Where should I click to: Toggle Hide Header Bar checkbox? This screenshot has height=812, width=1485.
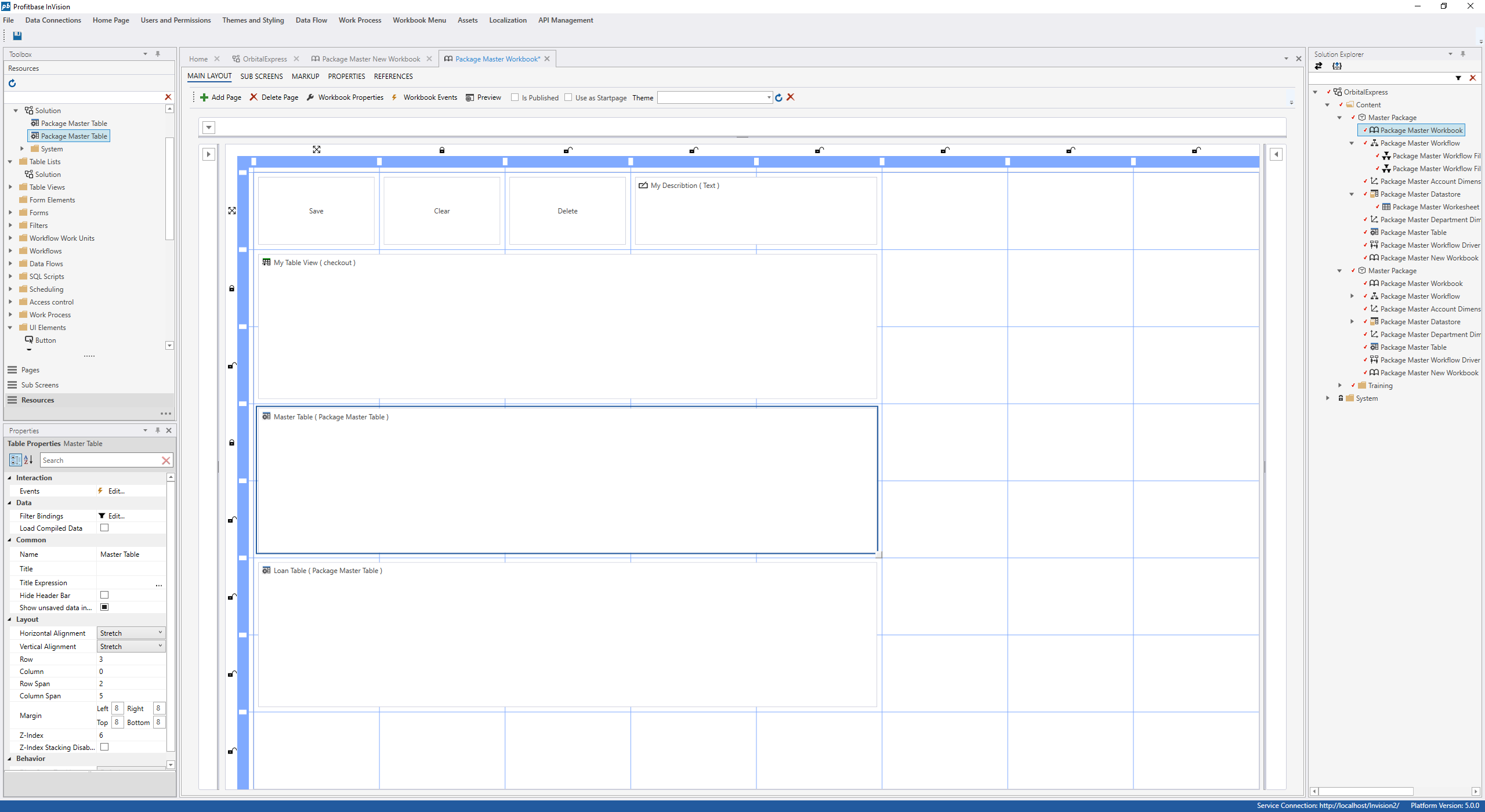(x=104, y=595)
